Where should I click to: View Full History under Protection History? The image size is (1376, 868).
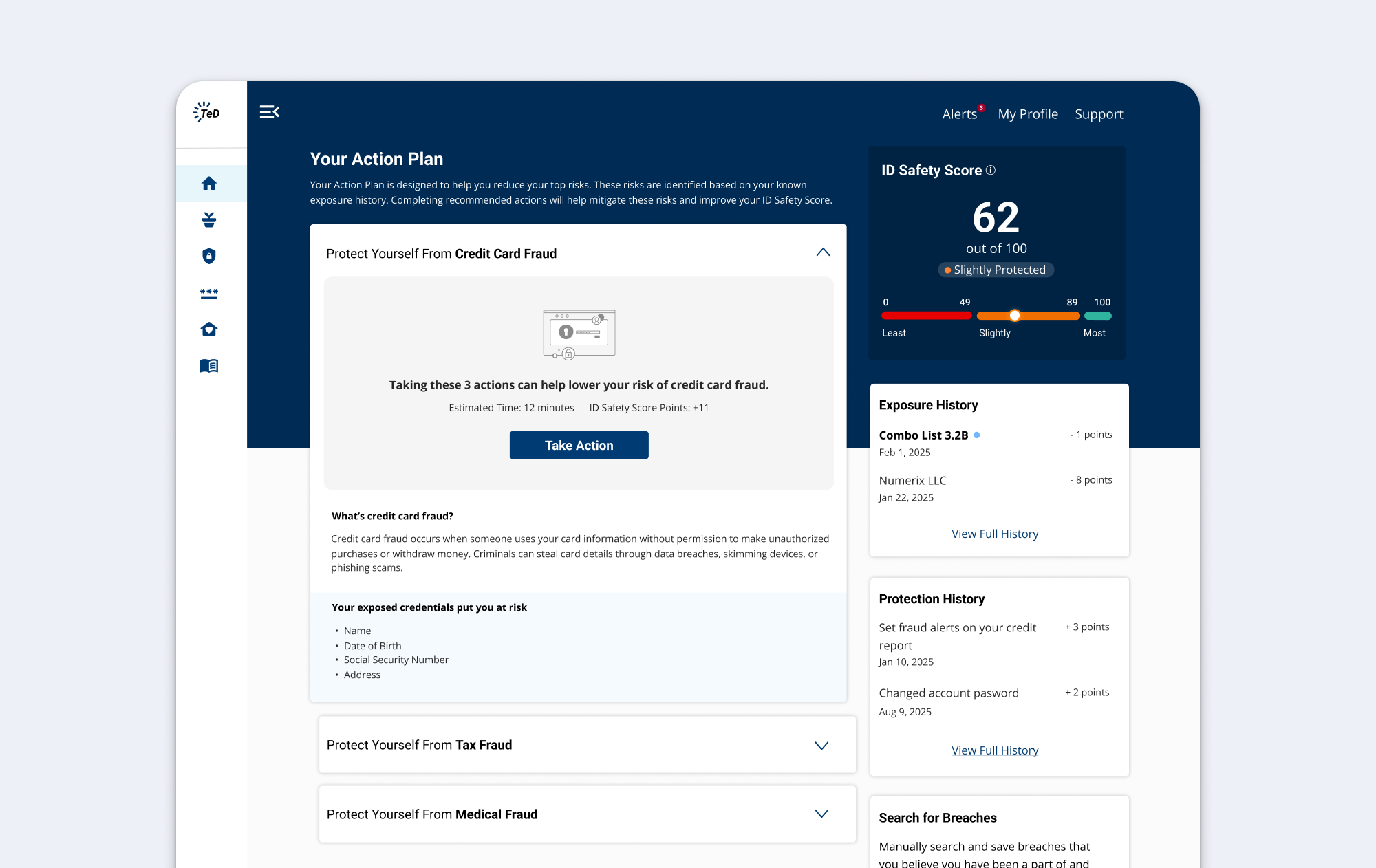995,750
